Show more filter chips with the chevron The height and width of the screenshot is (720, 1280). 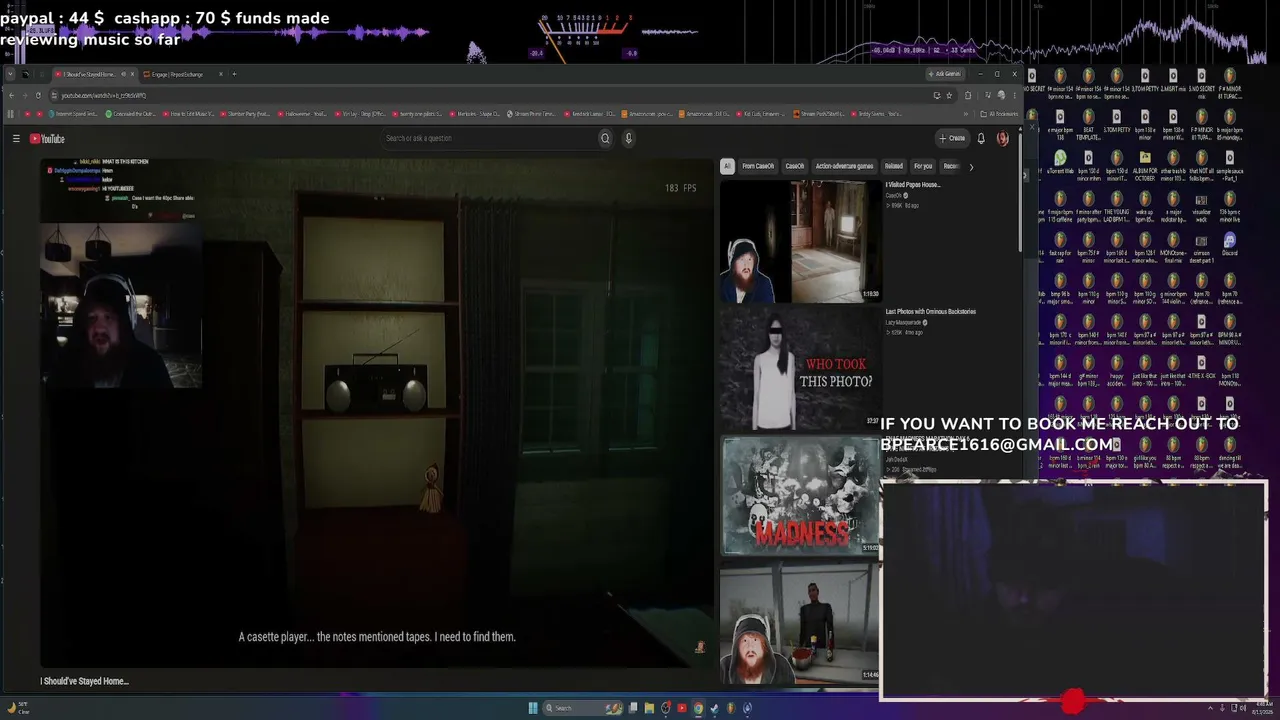tap(970, 166)
